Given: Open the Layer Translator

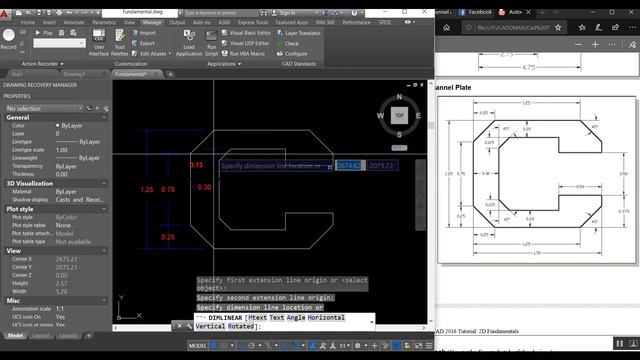Looking at the screenshot, I should tap(299, 33).
